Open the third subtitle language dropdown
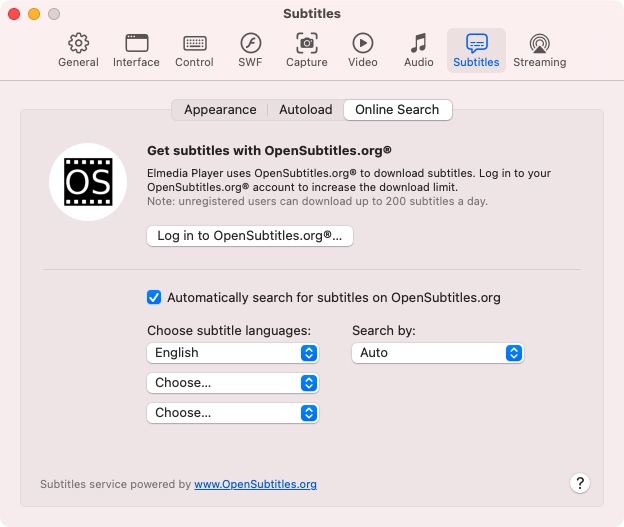 click(233, 413)
